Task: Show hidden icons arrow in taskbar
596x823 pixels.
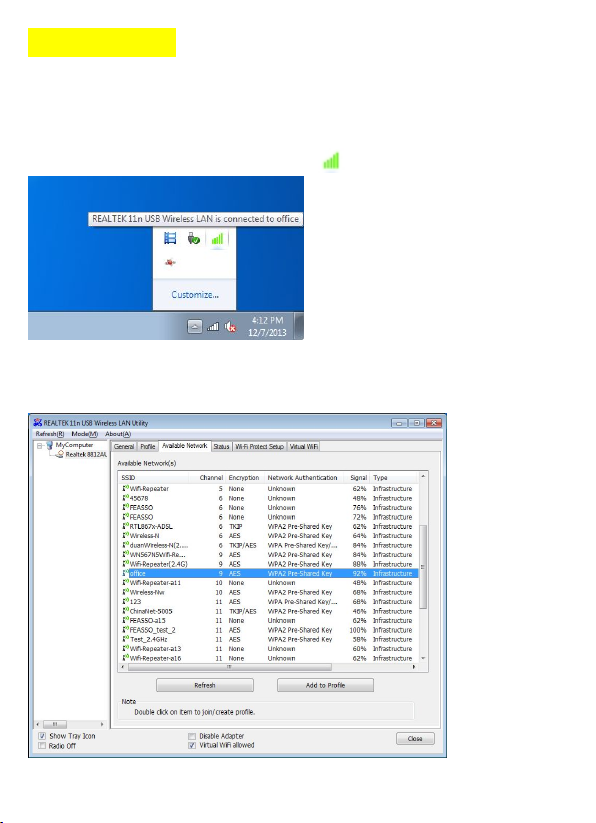Action: [195, 326]
